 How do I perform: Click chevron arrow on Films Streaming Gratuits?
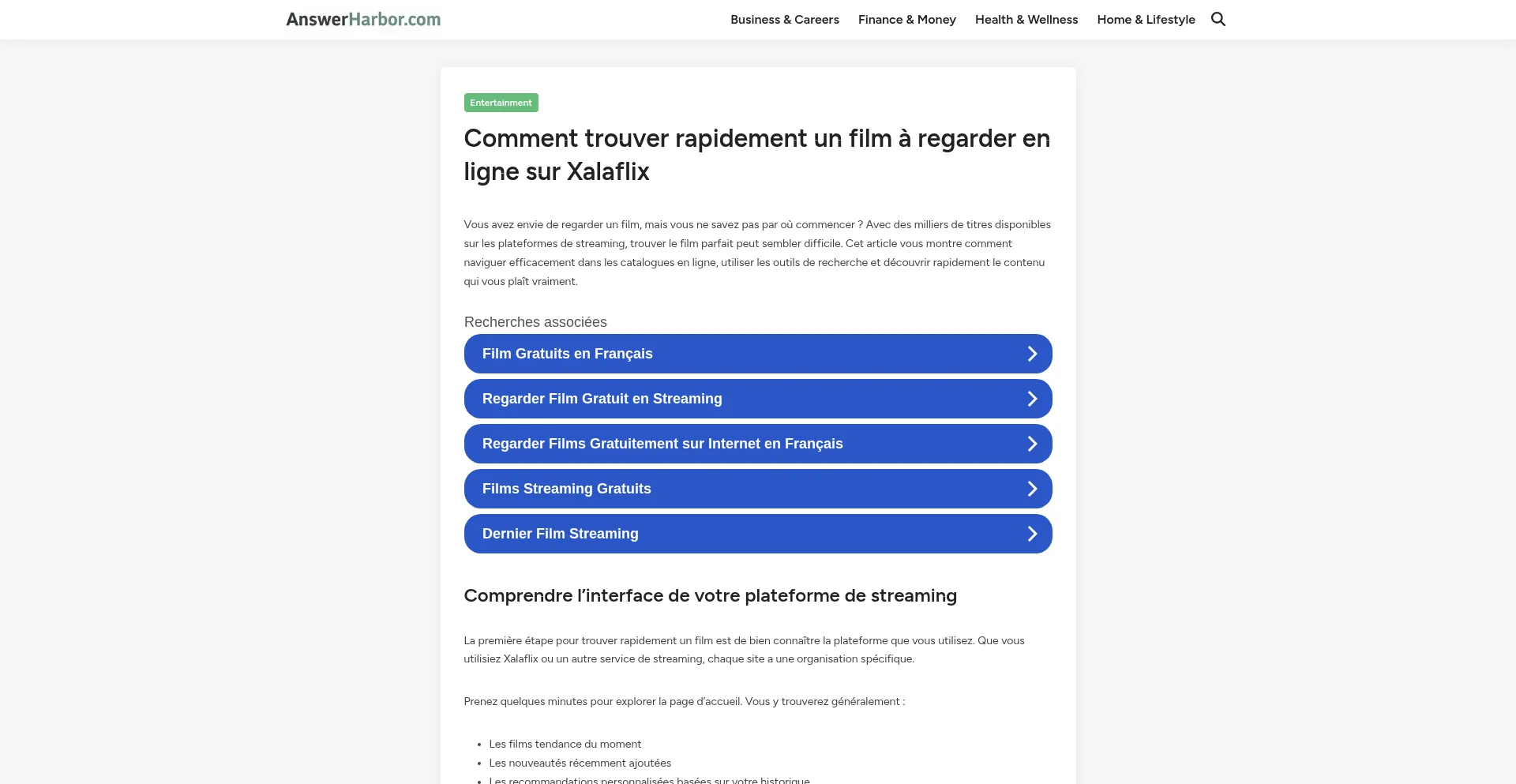point(1031,489)
